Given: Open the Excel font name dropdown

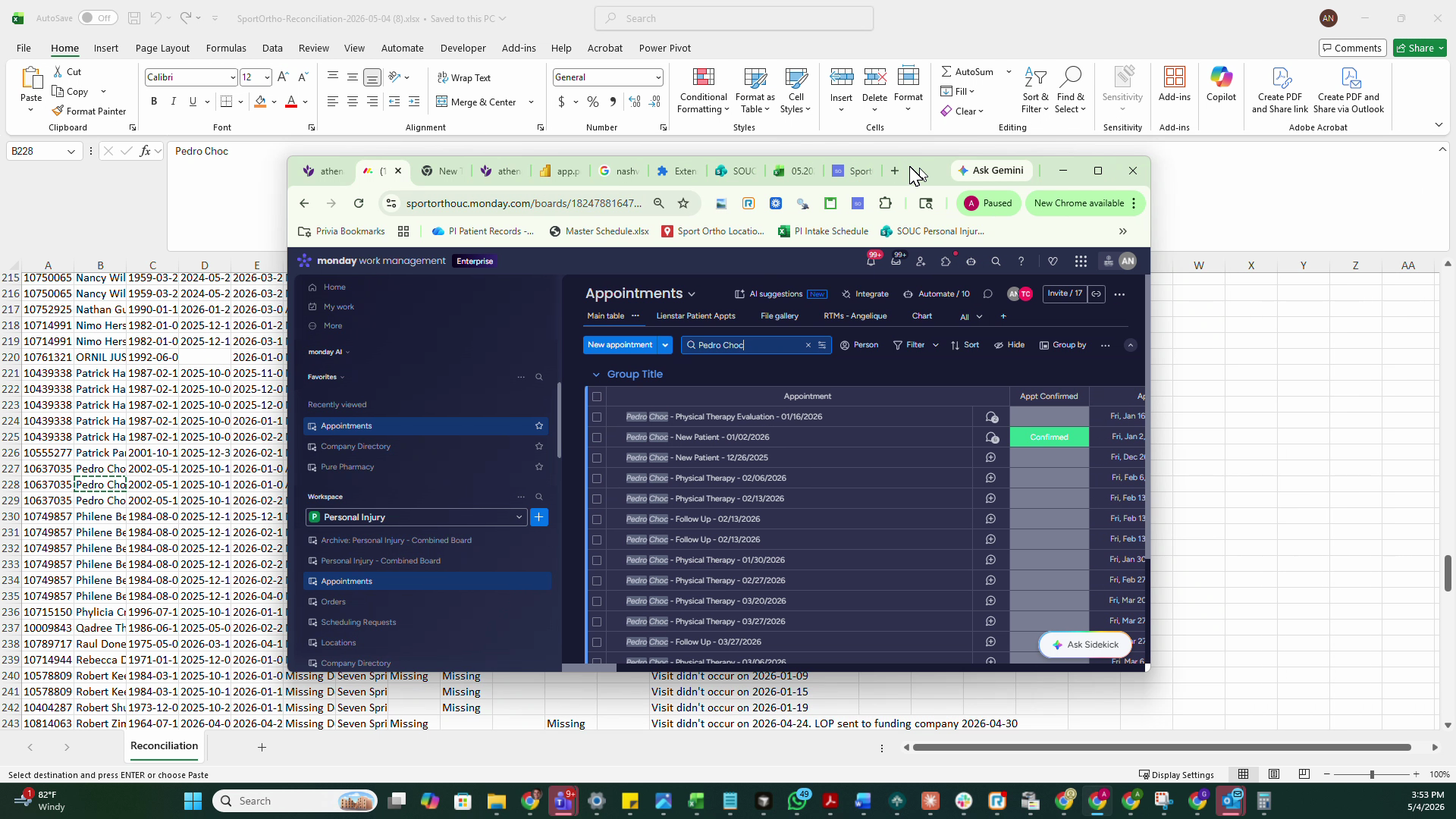Looking at the screenshot, I should 232,77.
